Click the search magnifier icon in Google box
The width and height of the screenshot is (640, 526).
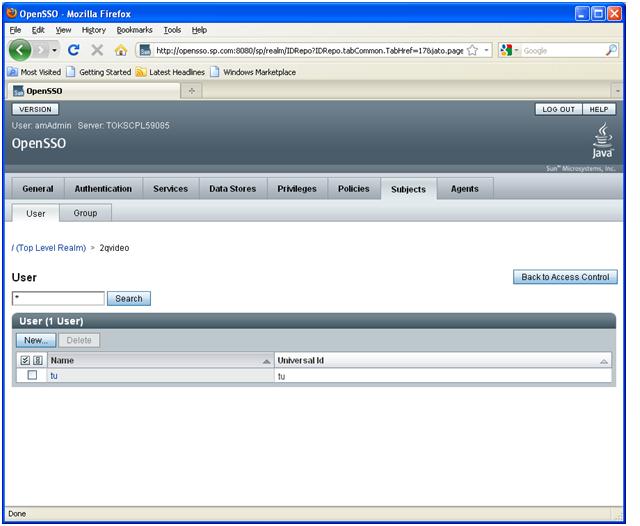pyautogui.click(x=611, y=50)
